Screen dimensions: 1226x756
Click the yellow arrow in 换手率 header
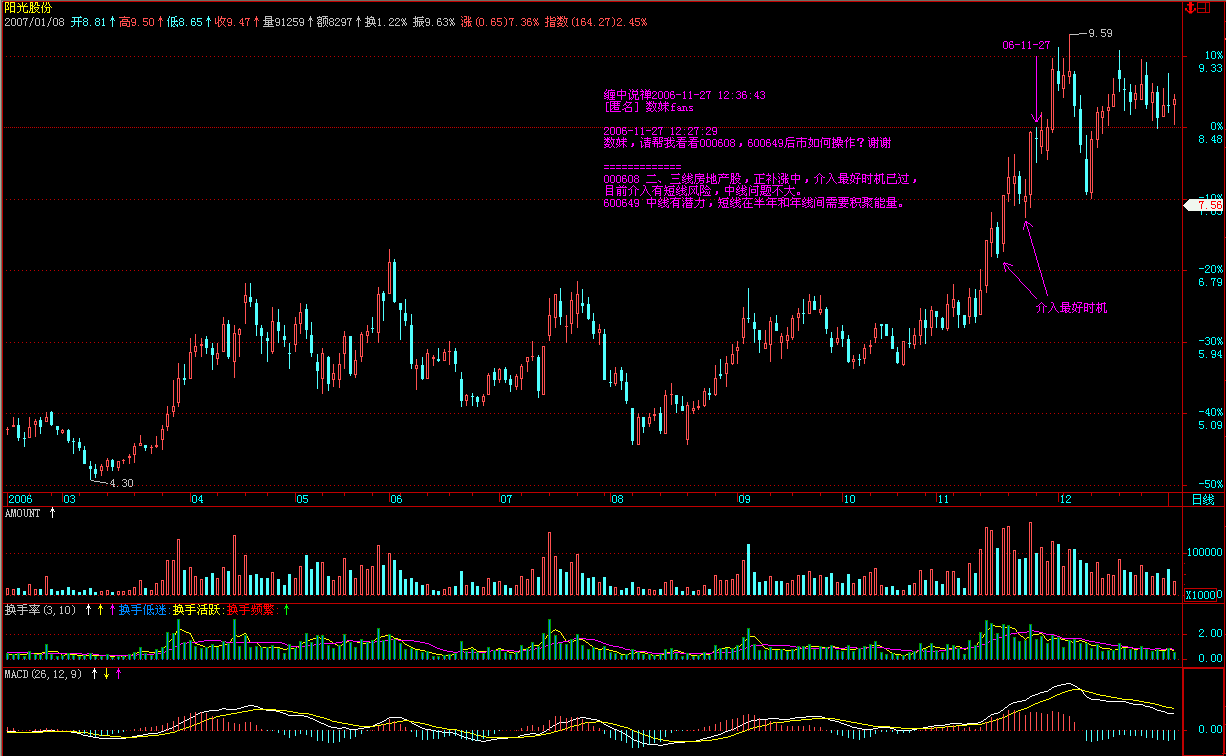(100, 609)
